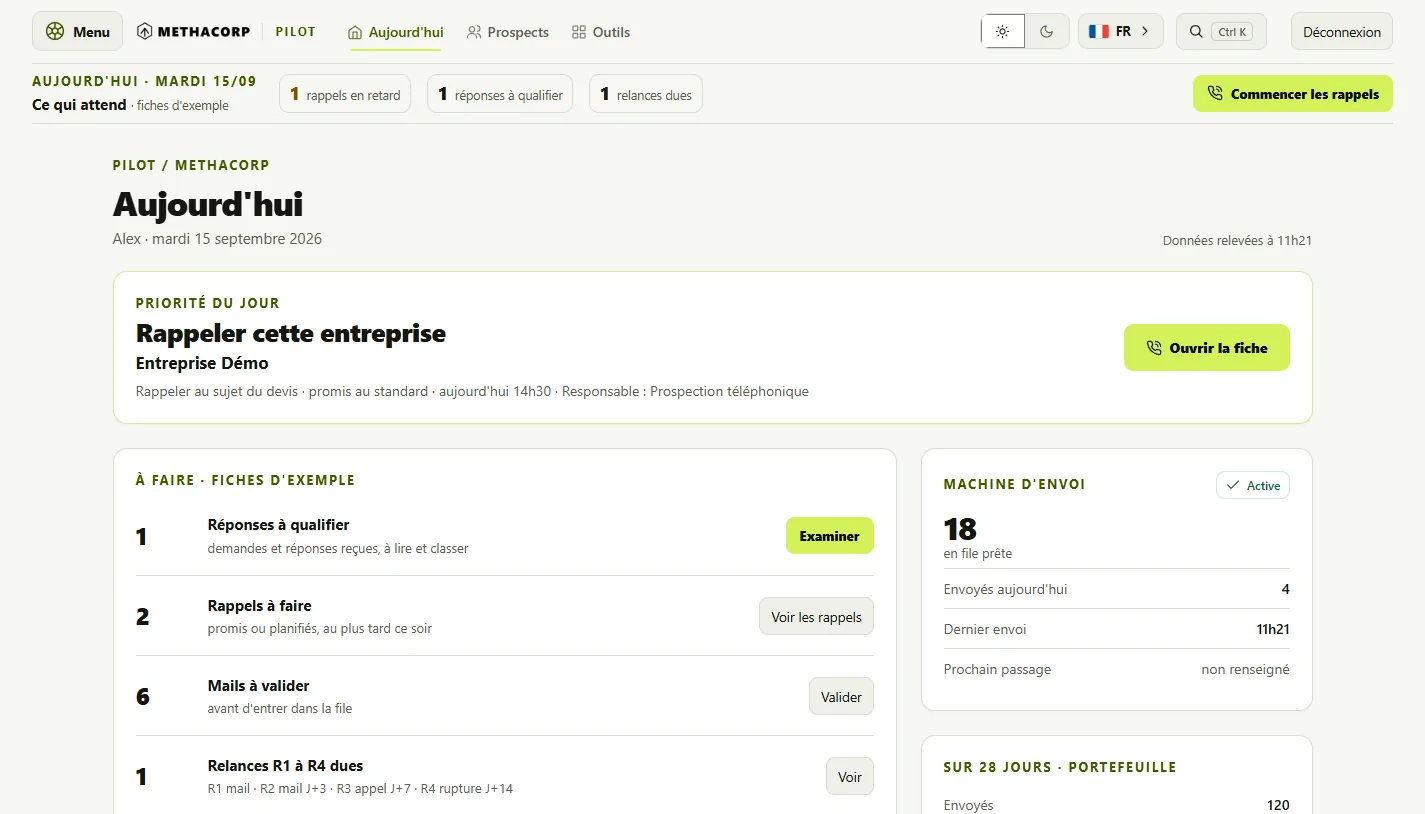Viewport: 1425px width, 814px height.
Task: Open the Prospects tab
Action: click(x=508, y=32)
